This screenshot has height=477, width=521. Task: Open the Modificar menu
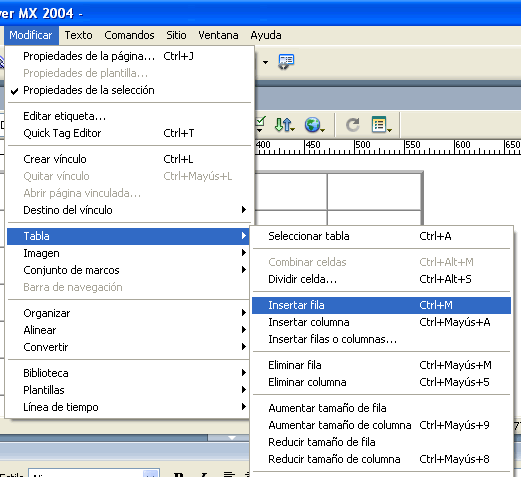[31, 35]
